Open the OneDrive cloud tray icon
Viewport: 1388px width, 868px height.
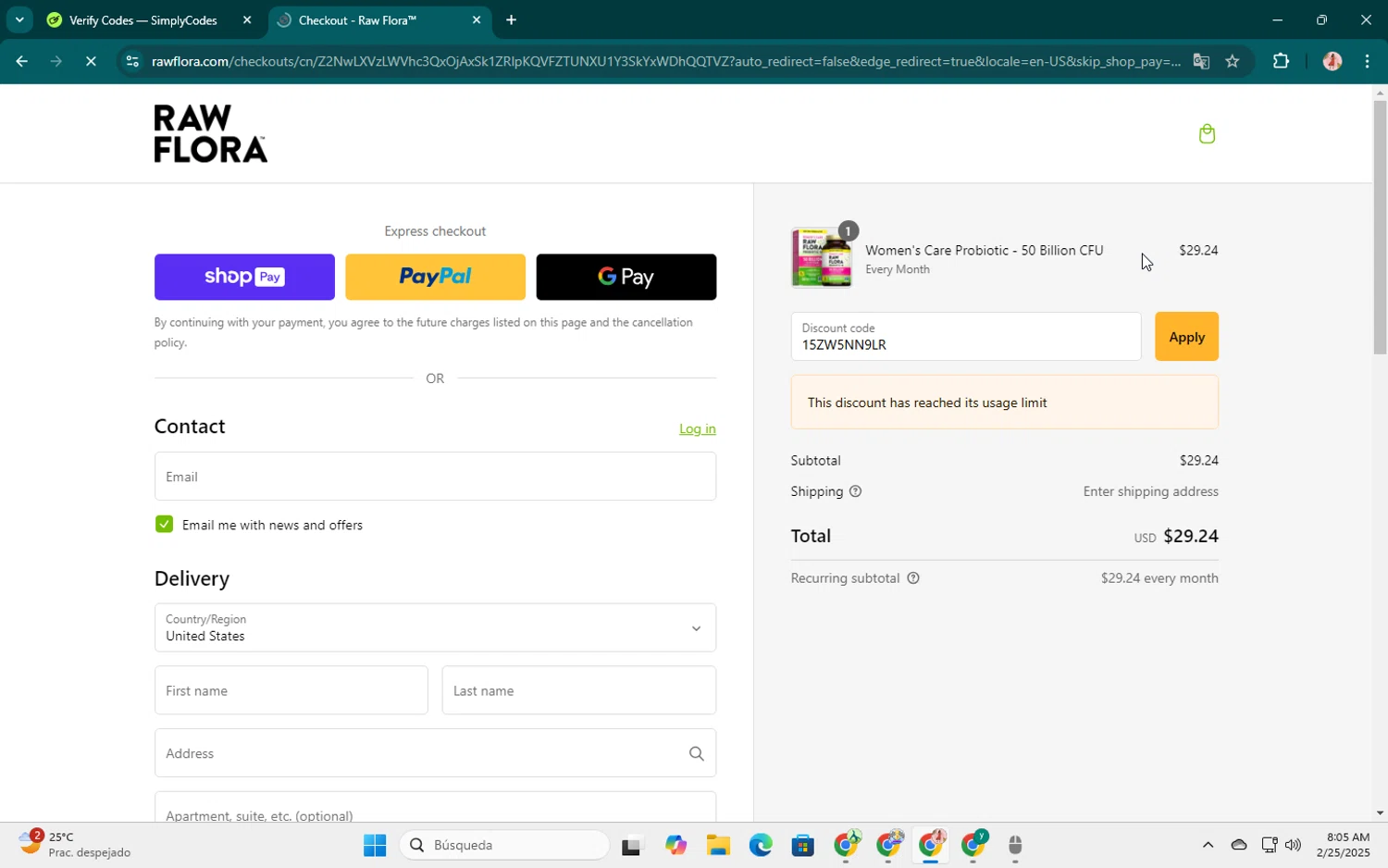point(1239,845)
